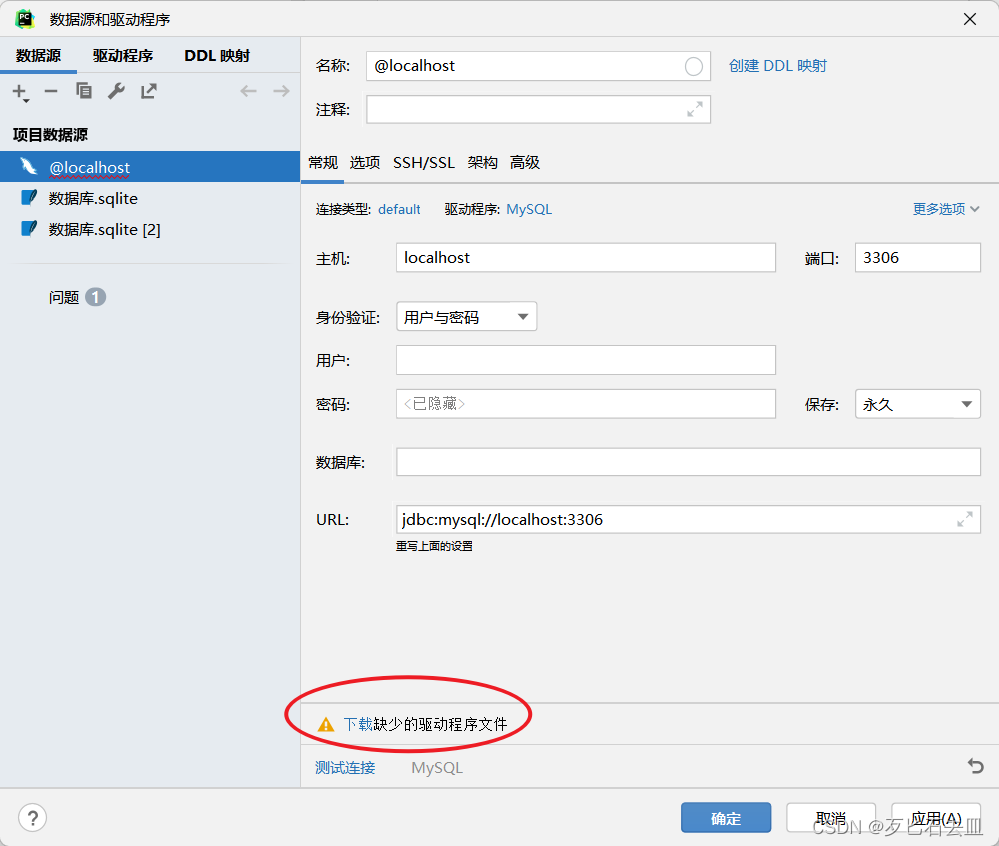Viewport: 999px width, 846px height.
Task: Click 测试连接 to test the connection
Action: tap(344, 767)
